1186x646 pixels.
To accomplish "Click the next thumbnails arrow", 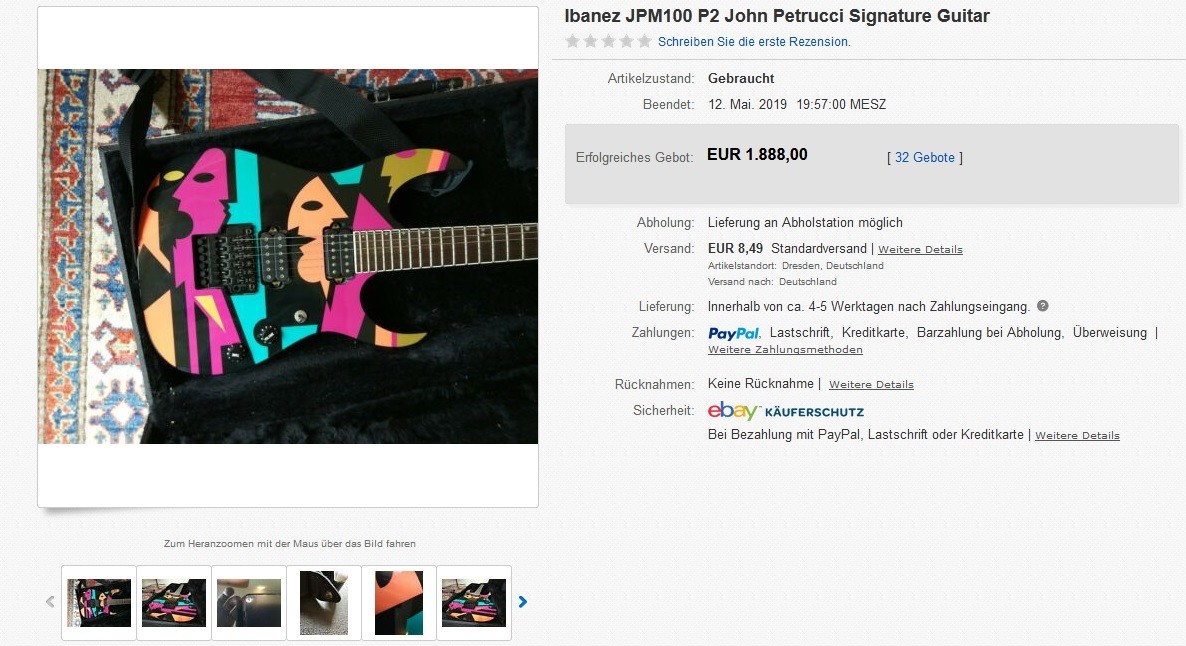I will (x=522, y=602).
